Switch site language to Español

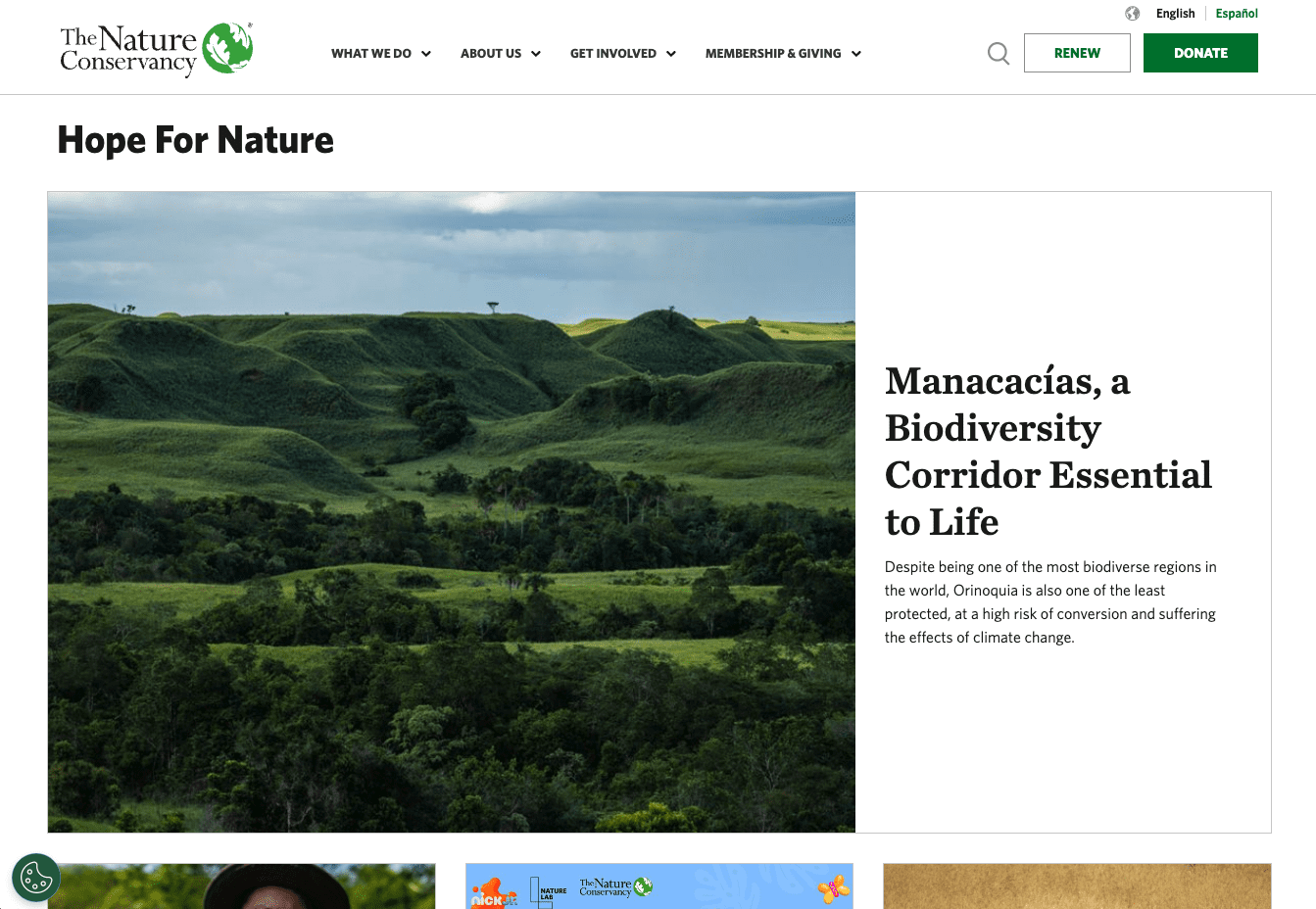[1237, 14]
